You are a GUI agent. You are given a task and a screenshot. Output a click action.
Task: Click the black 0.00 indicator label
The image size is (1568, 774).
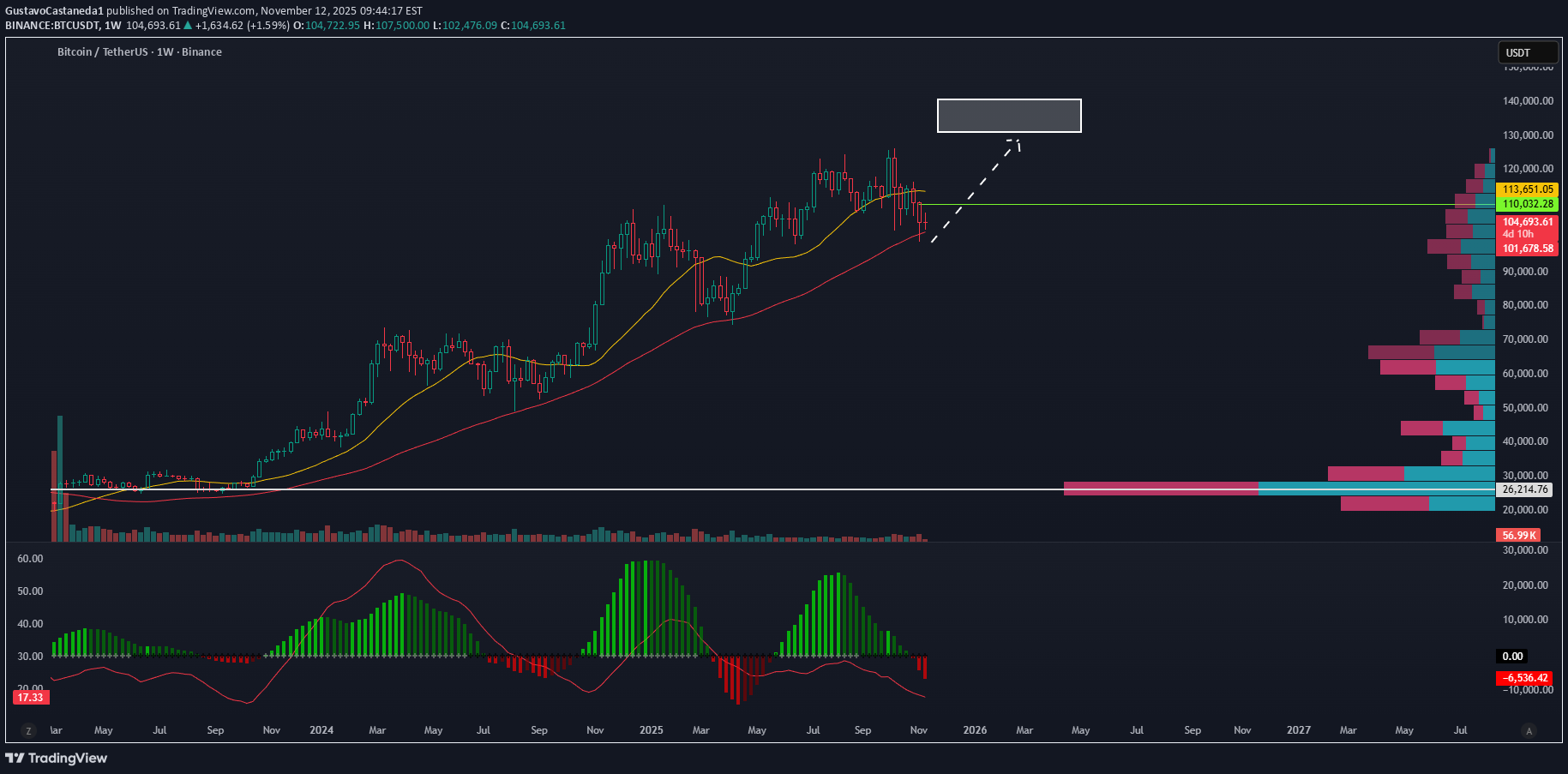1512,657
